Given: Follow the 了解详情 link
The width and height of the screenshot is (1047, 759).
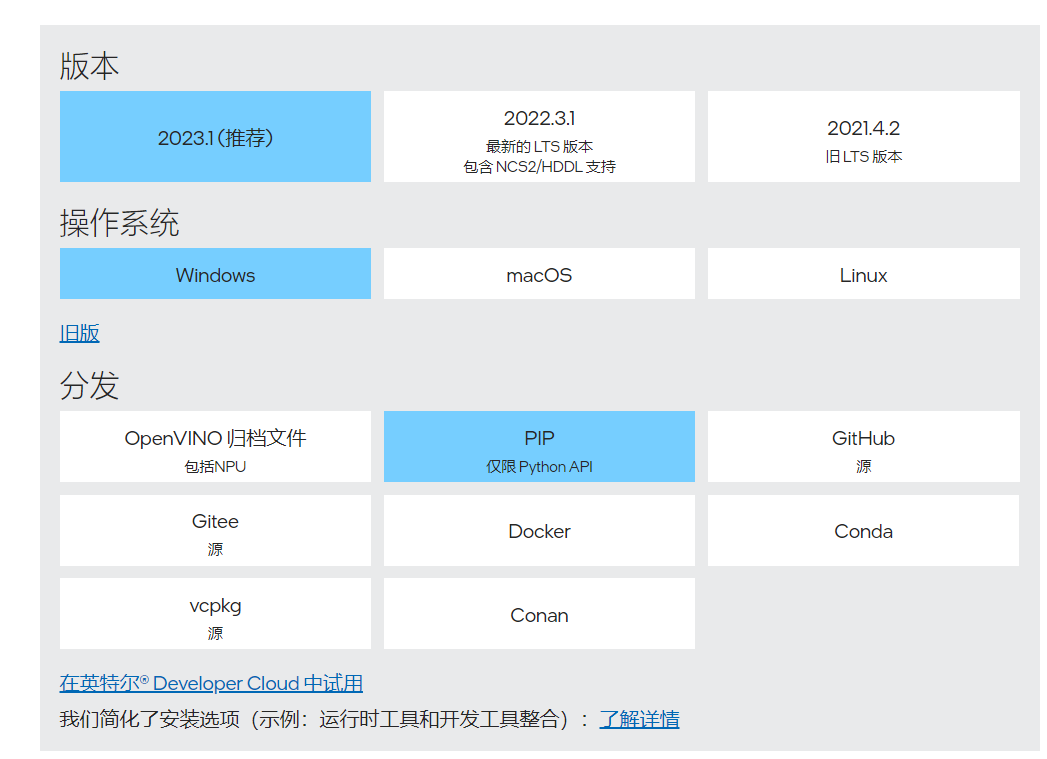Looking at the screenshot, I should coord(639,719).
